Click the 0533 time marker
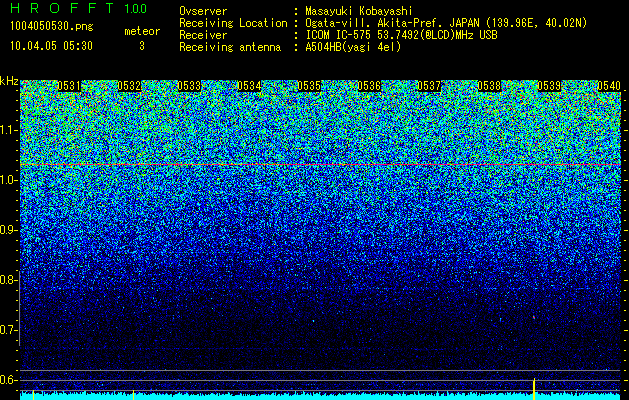Image resolution: width=629 pixels, height=400 pixels. coord(189,86)
